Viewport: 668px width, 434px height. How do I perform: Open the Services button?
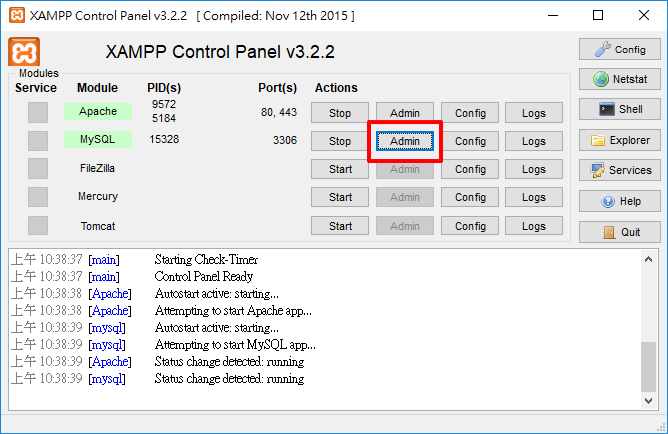(x=619, y=170)
